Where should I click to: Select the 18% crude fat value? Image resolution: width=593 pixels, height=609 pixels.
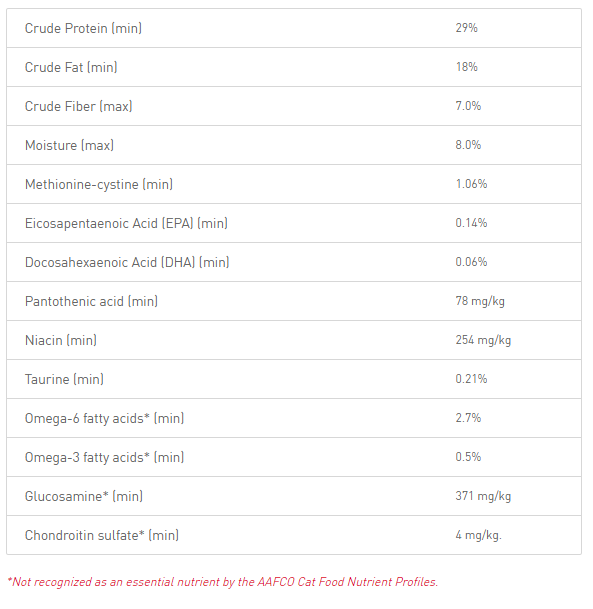[x=466, y=67]
